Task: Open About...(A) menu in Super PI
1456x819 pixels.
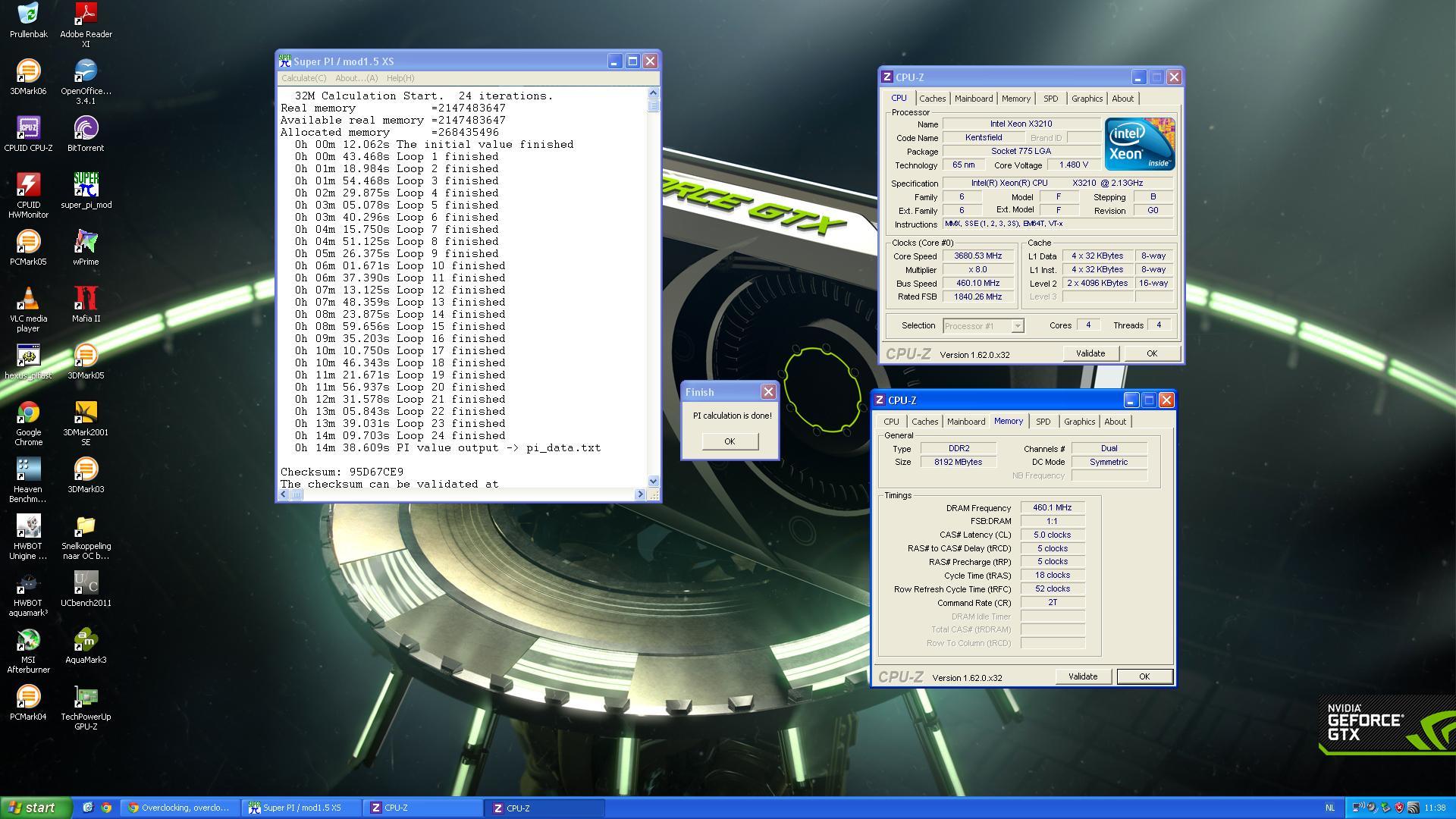Action: 356,78
